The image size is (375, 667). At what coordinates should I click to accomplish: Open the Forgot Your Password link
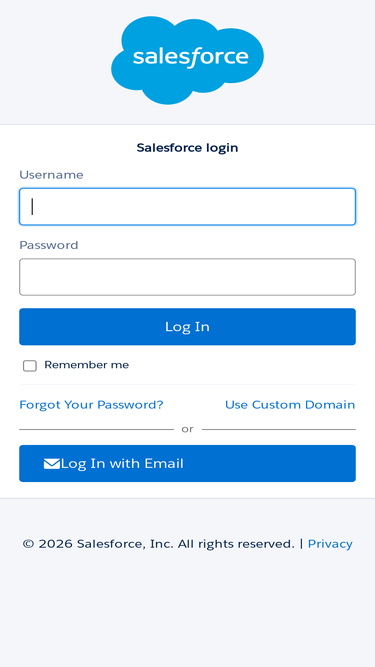click(x=91, y=405)
